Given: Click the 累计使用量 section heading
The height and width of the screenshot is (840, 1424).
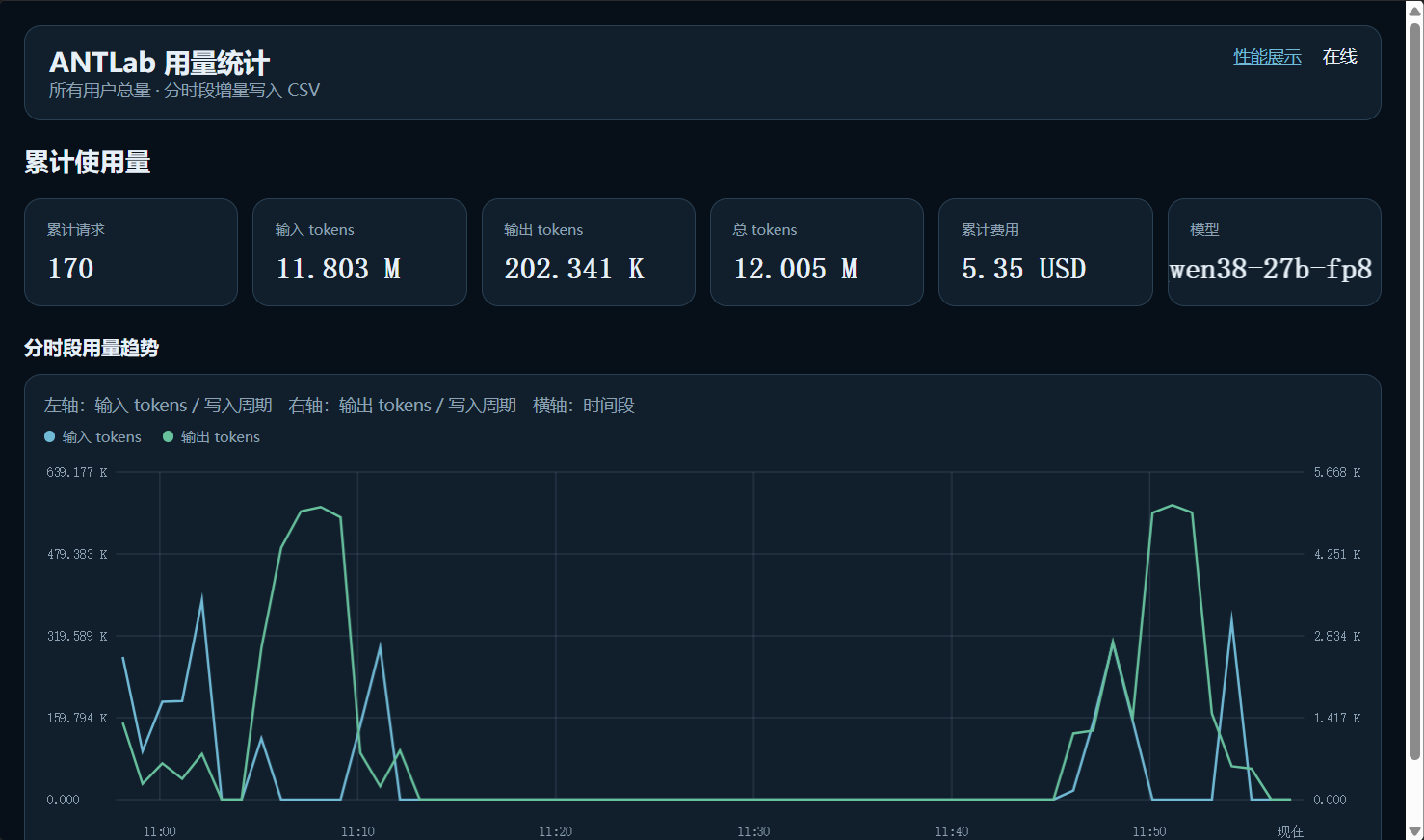Looking at the screenshot, I should 88,163.
